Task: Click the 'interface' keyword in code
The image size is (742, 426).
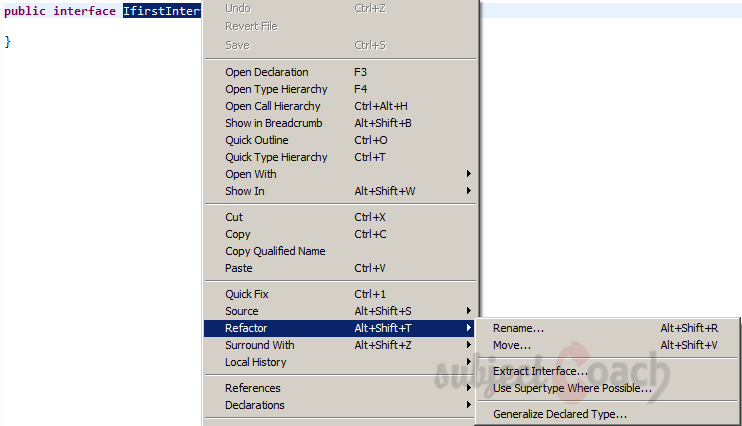Action: click(84, 11)
